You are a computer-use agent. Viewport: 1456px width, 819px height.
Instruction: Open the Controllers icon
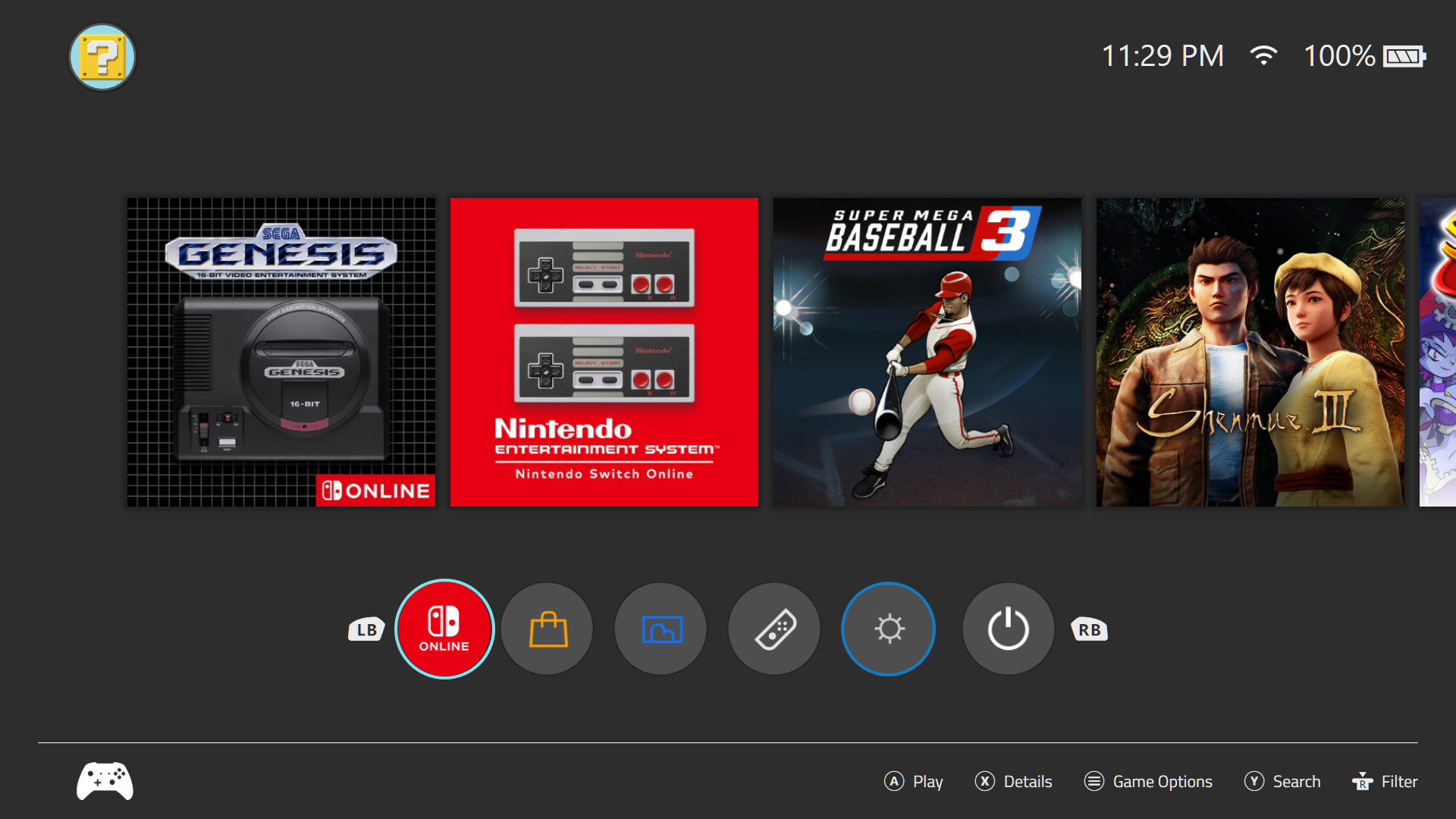click(x=775, y=629)
